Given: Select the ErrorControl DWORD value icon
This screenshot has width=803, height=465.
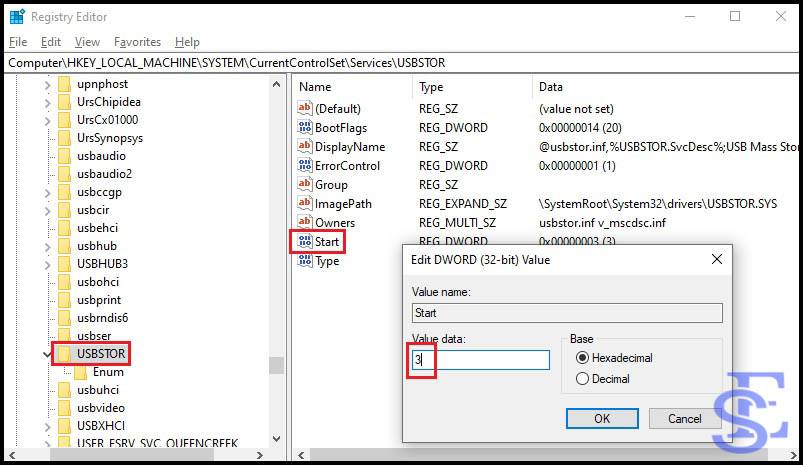Looking at the screenshot, I should pos(305,165).
